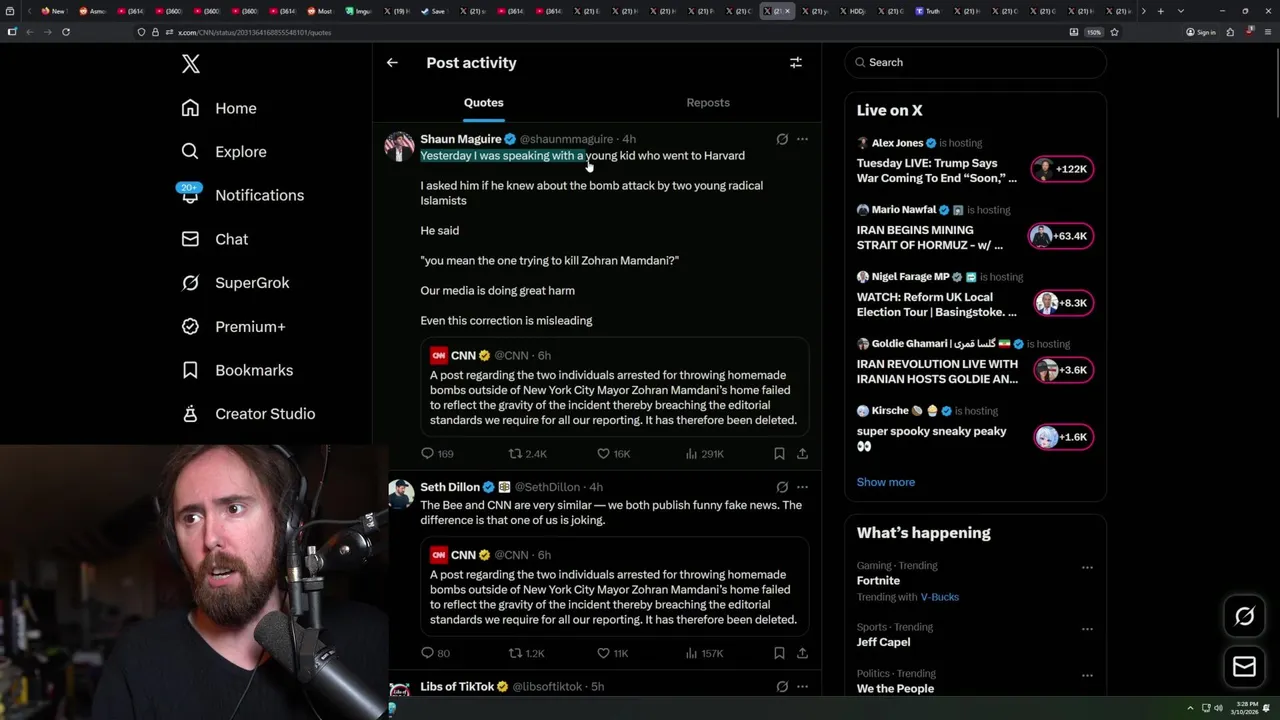The height and width of the screenshot is (720, 1280).
Task: Like Shaun Maguire's post with 16K likes
Action: [613, 454]
